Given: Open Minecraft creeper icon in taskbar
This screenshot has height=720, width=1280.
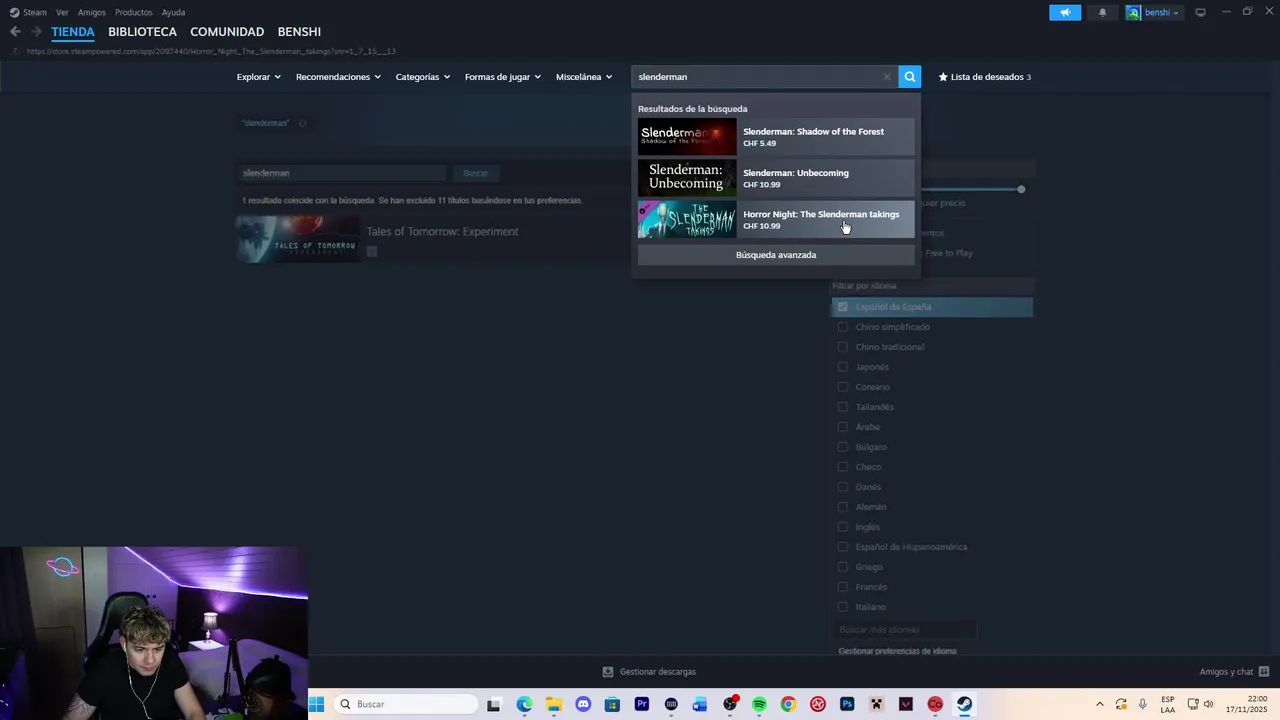Looking at the screenshot, I should click(x=876, y=704).
